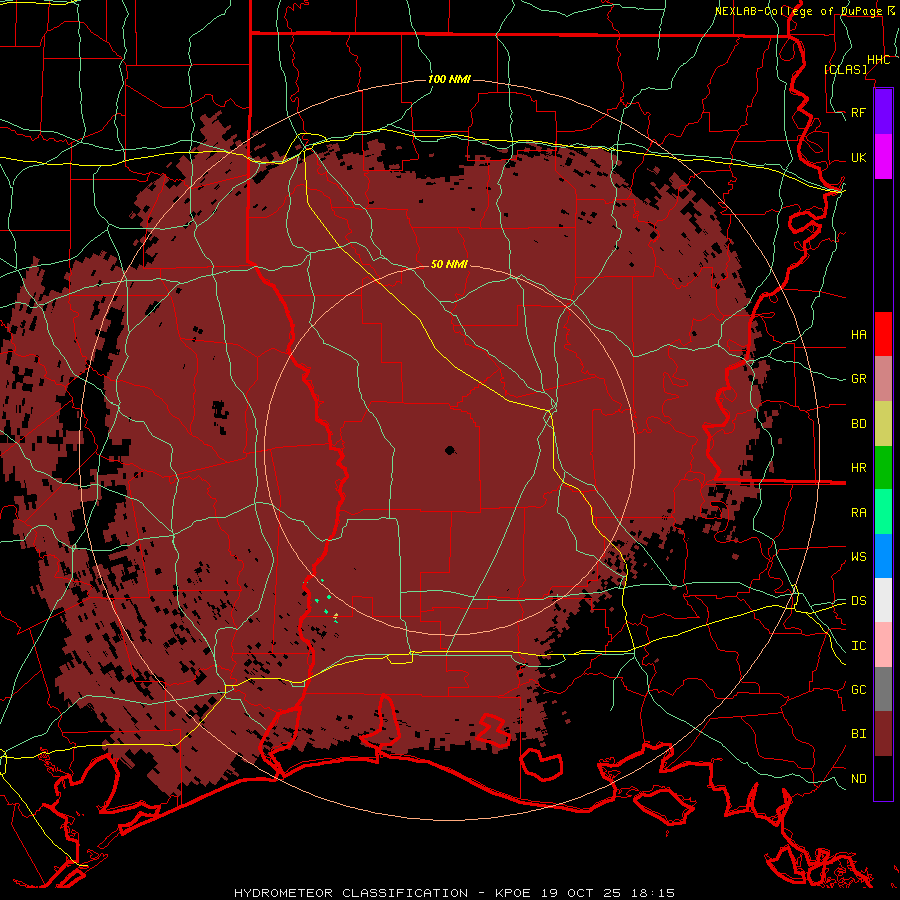Click the 100 NMI range ring label

click(449, 79)
